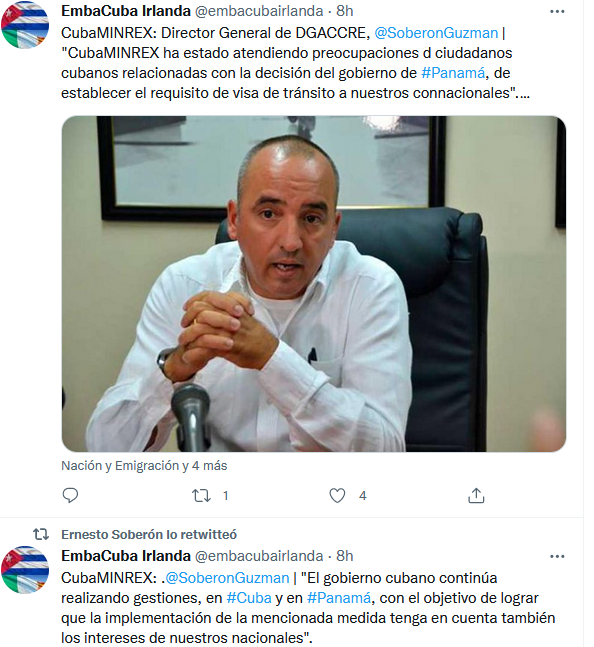Open the second tweet's 8h timestamp
594x647 pixels.
[x=345, y=556]
